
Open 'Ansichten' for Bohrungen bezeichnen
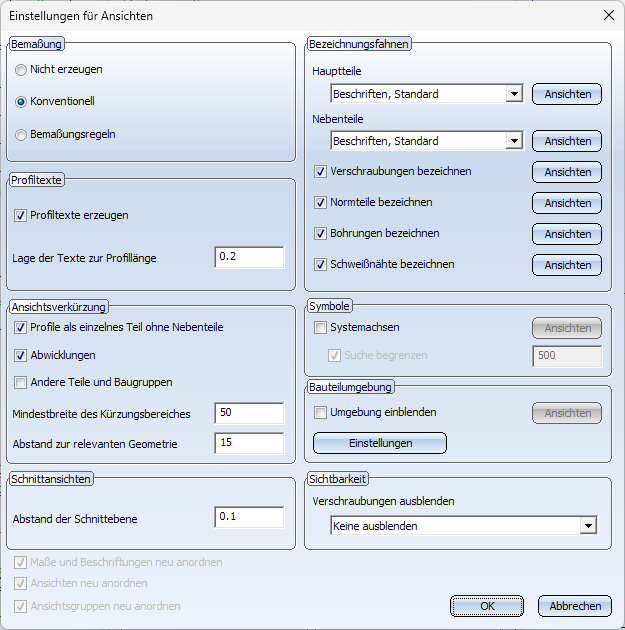[x=567, y=234]
